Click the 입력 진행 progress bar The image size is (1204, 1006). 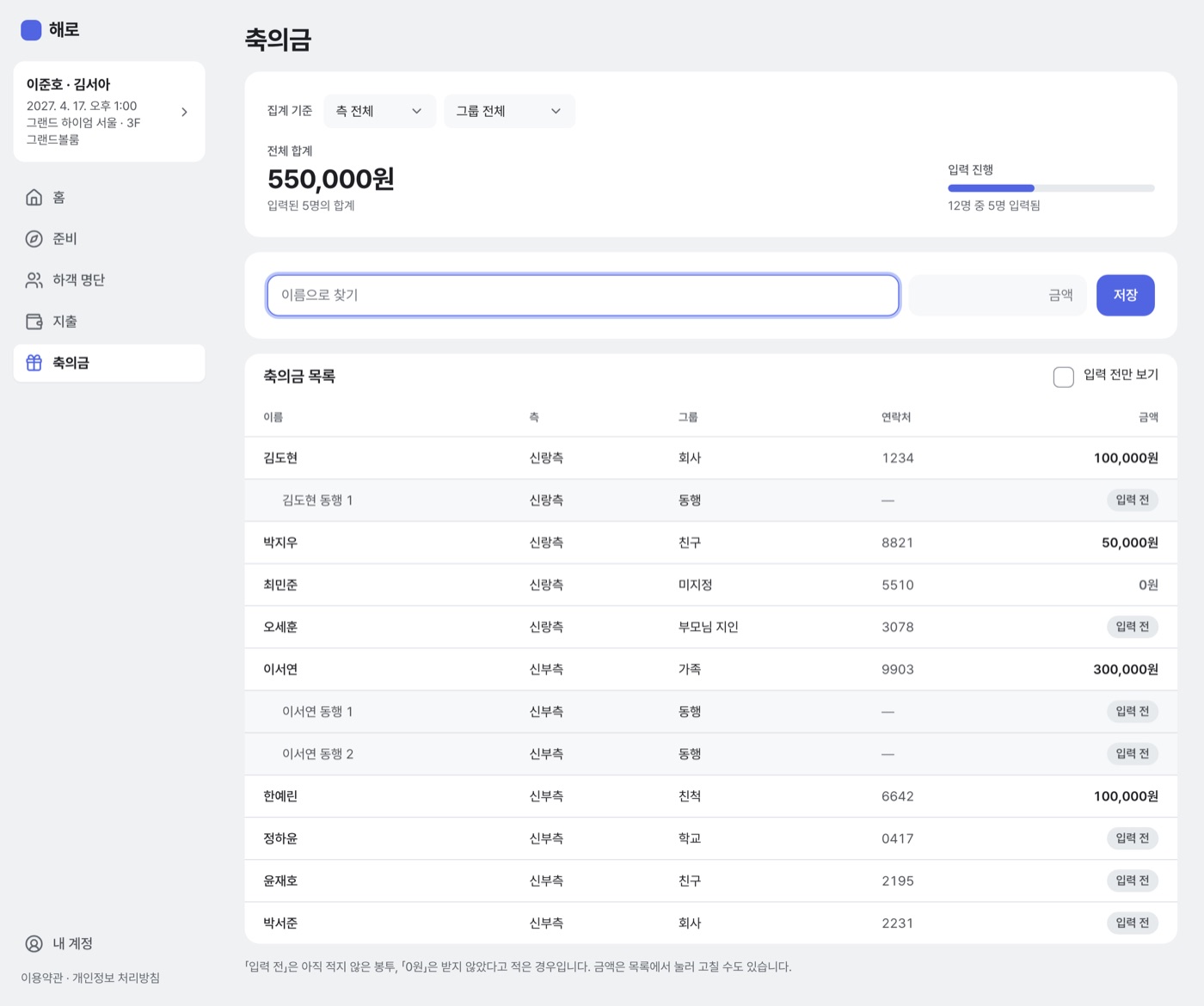pos(1051,187)
